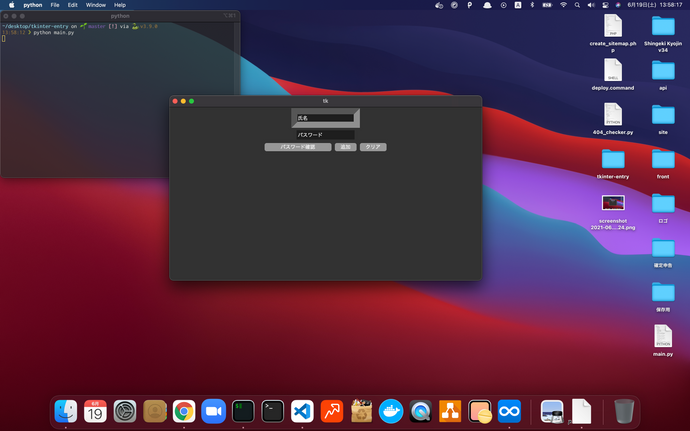Select the screenshot png thumbnail on the desktop

click(x=613, y=203)
